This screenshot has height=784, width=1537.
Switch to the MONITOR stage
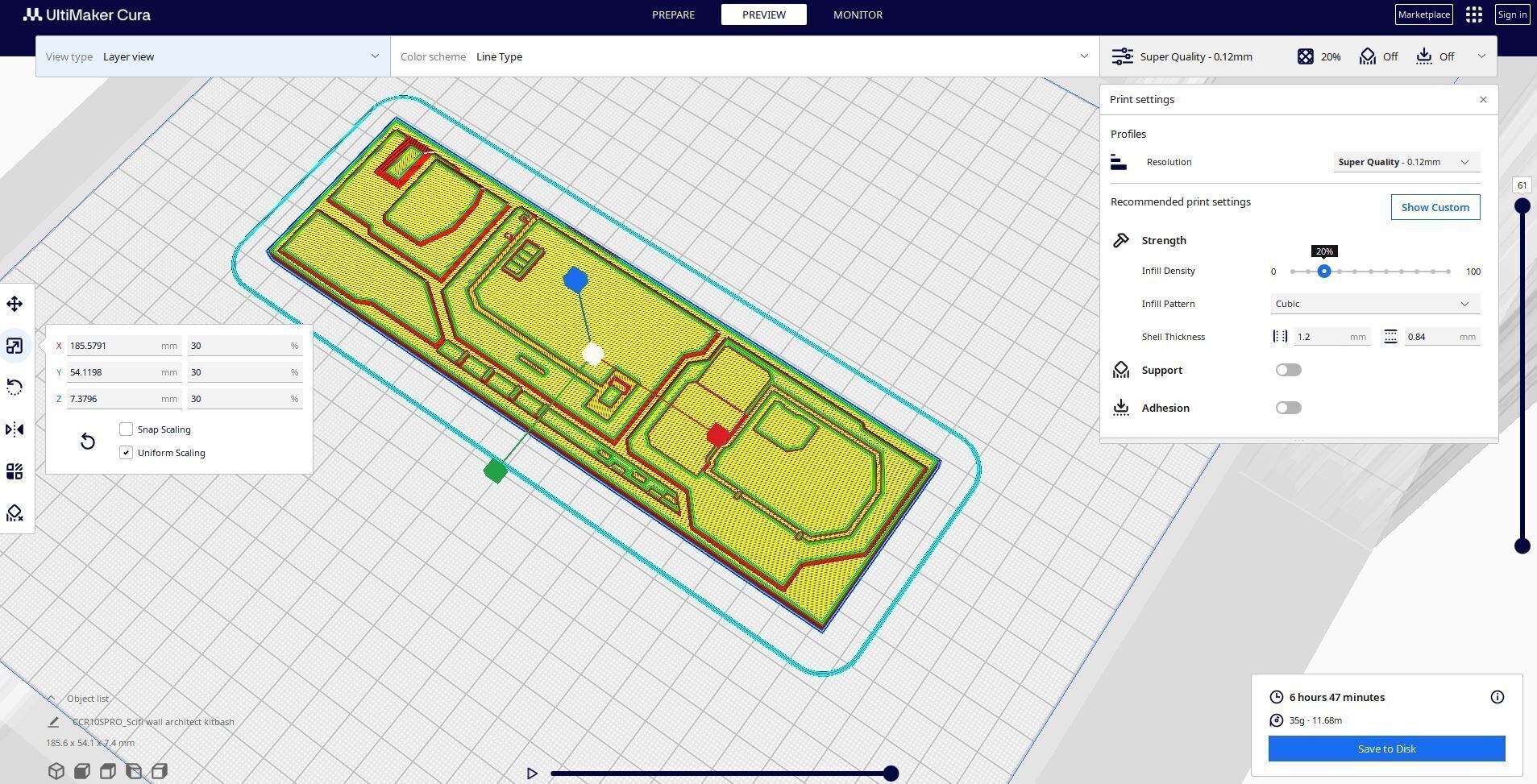coord(858,15)
